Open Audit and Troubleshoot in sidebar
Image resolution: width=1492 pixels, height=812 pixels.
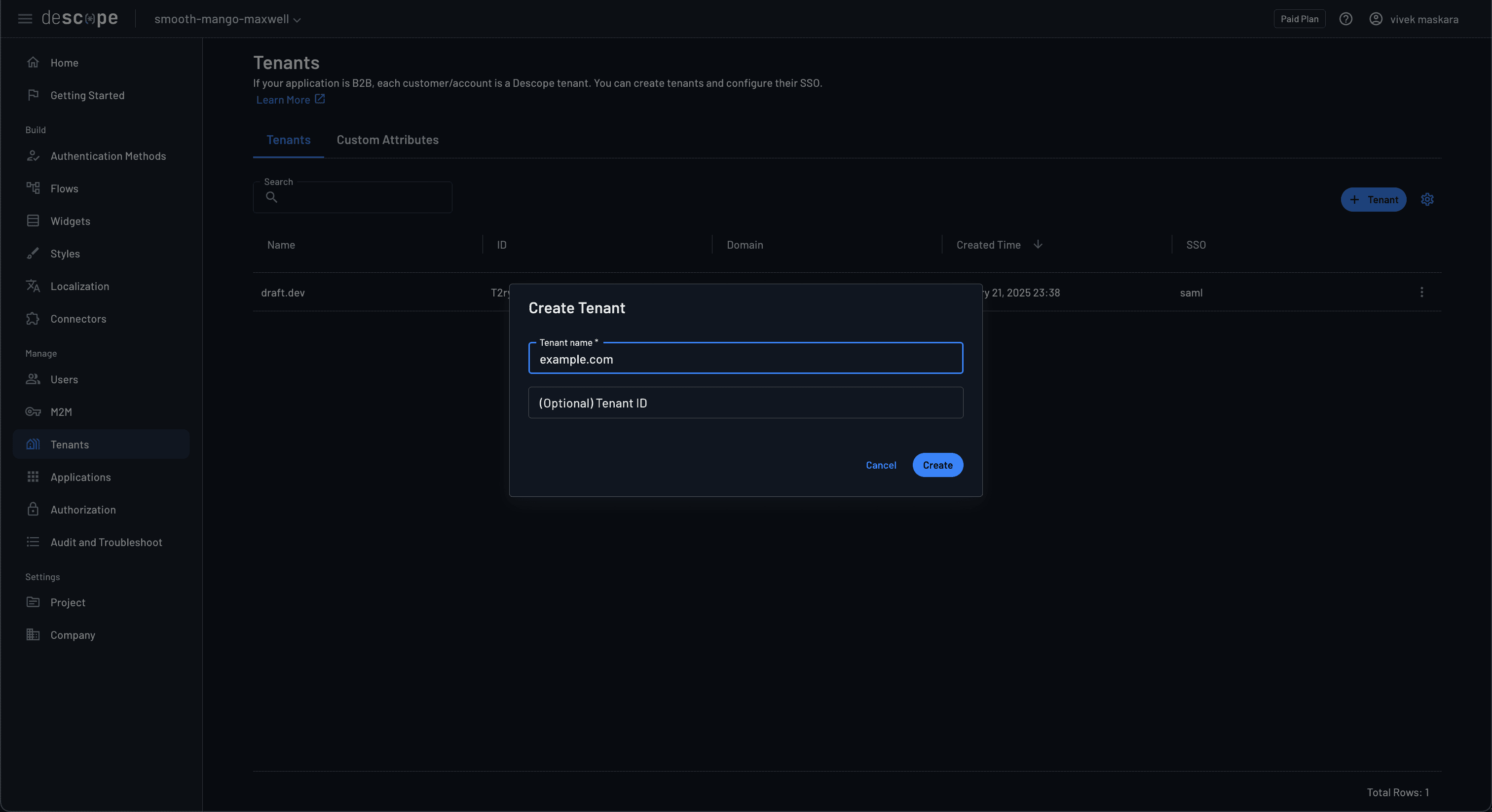click(x=106, y=542)
